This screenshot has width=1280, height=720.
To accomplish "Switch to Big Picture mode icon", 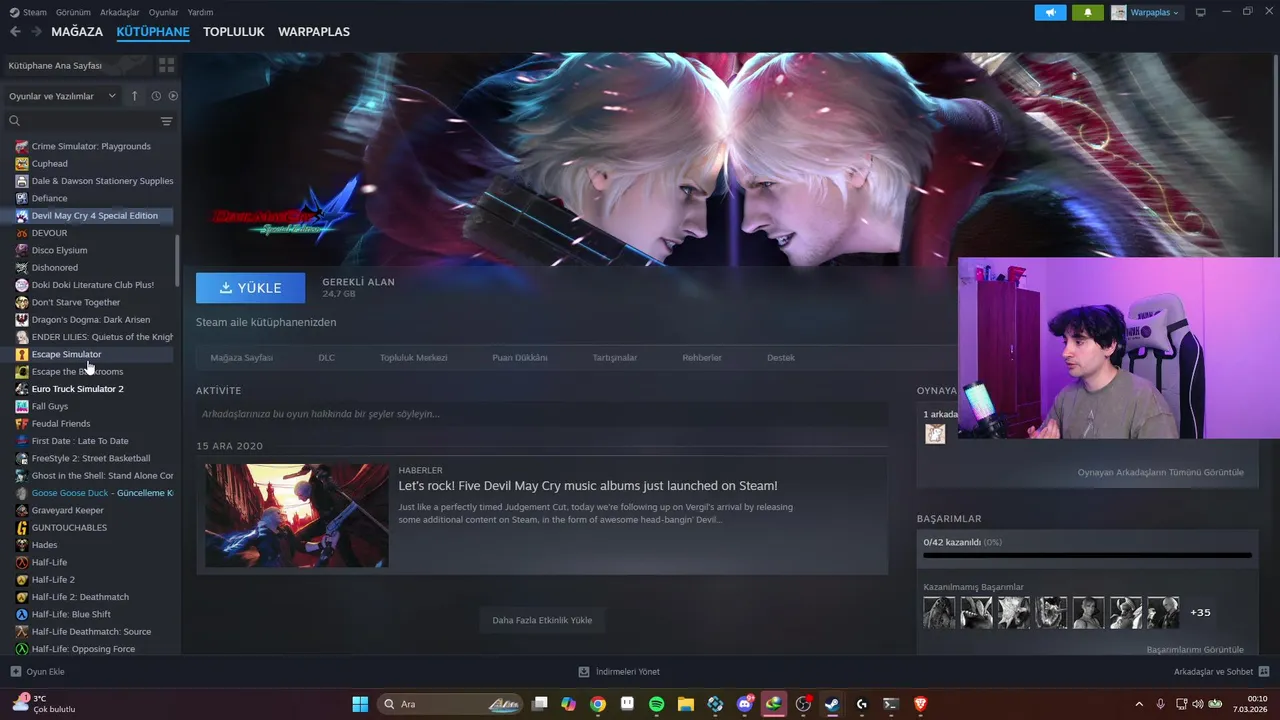I will (1201, 12).
